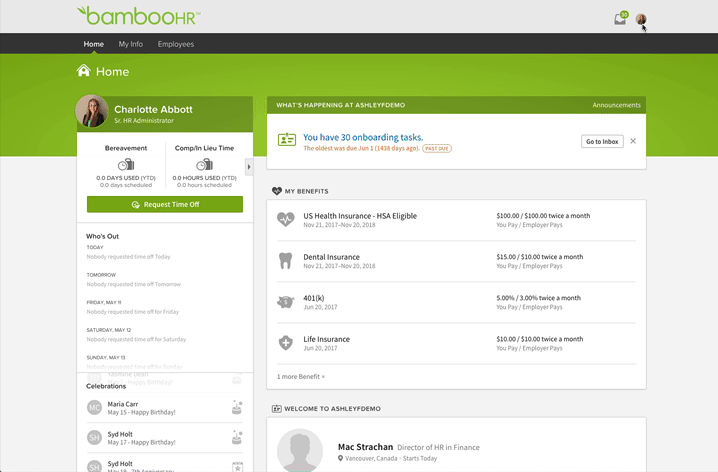The image size is (718, 472).
Task: Open the Life Insurance benefit entry
Action: (326, 339)
